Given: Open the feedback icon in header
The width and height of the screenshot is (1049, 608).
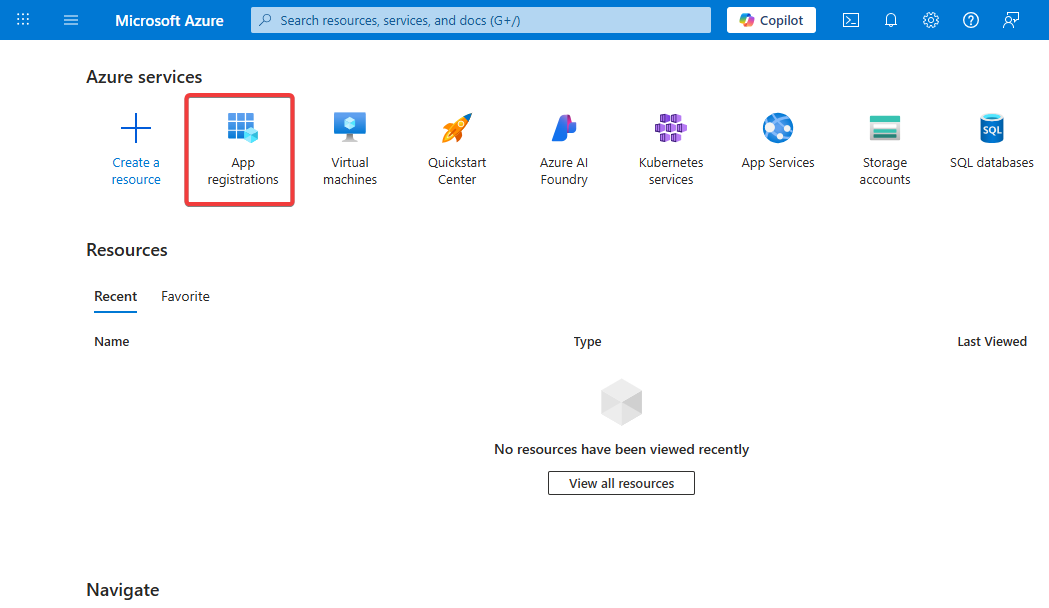Looking at the screenshot, I should point(1011,20).
